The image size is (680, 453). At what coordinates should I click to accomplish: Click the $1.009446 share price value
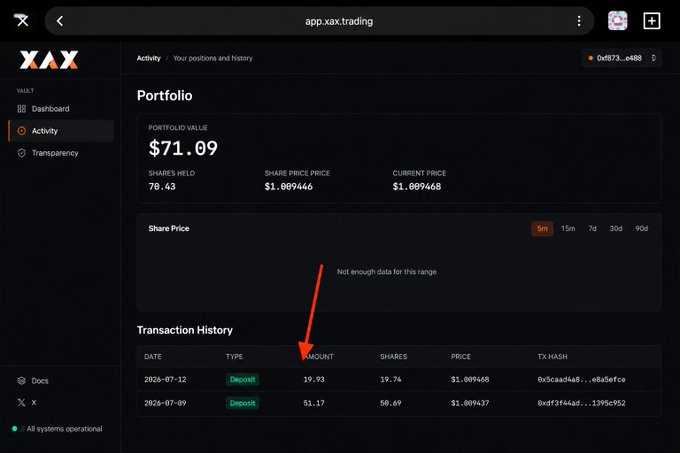(x=288, y=187)
